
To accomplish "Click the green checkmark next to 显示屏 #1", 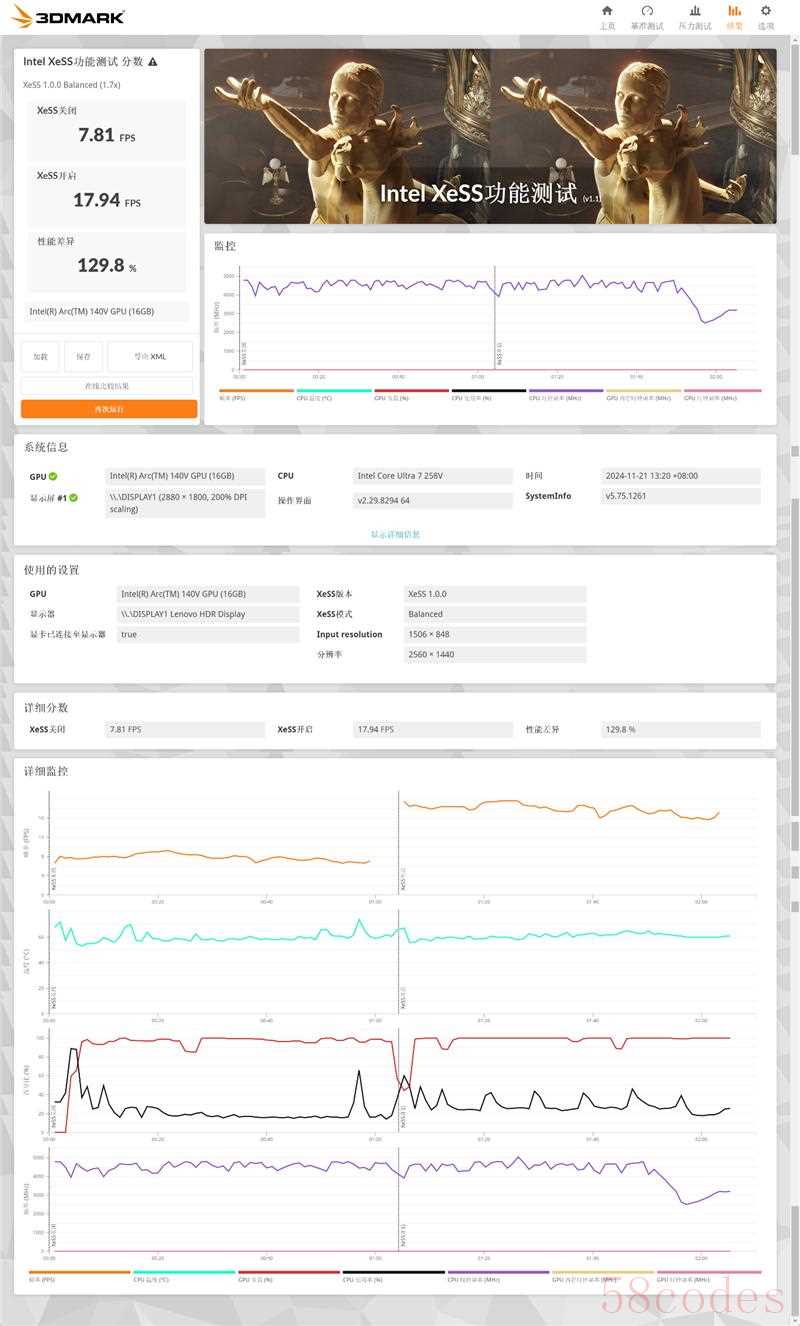I will click(73, 497).
